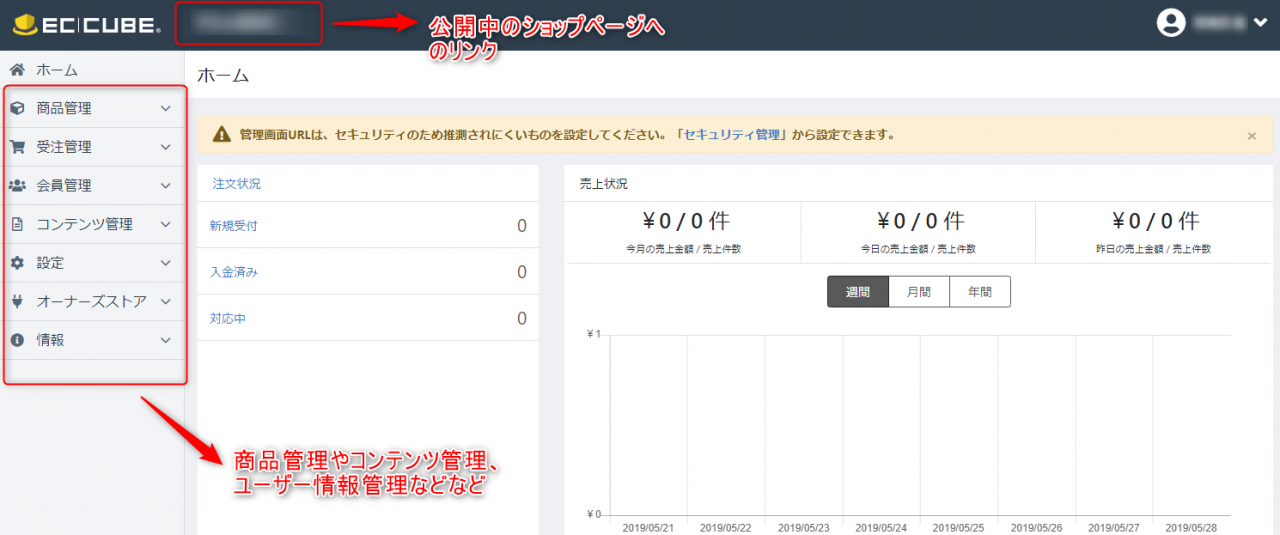Expand the 商品管理 chevron
Image resolution: width=1280 pixels, height=535 pixels.
[166, 108]
